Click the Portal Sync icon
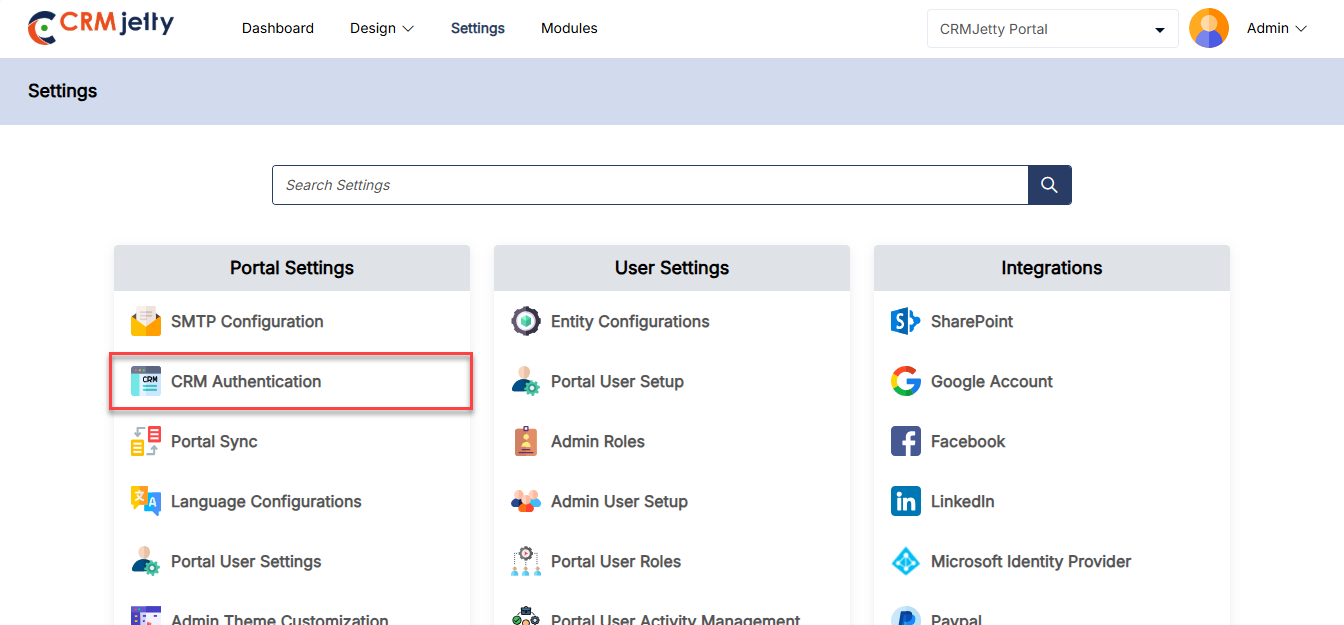This screenshot has height=625, width=1344. 146,441
